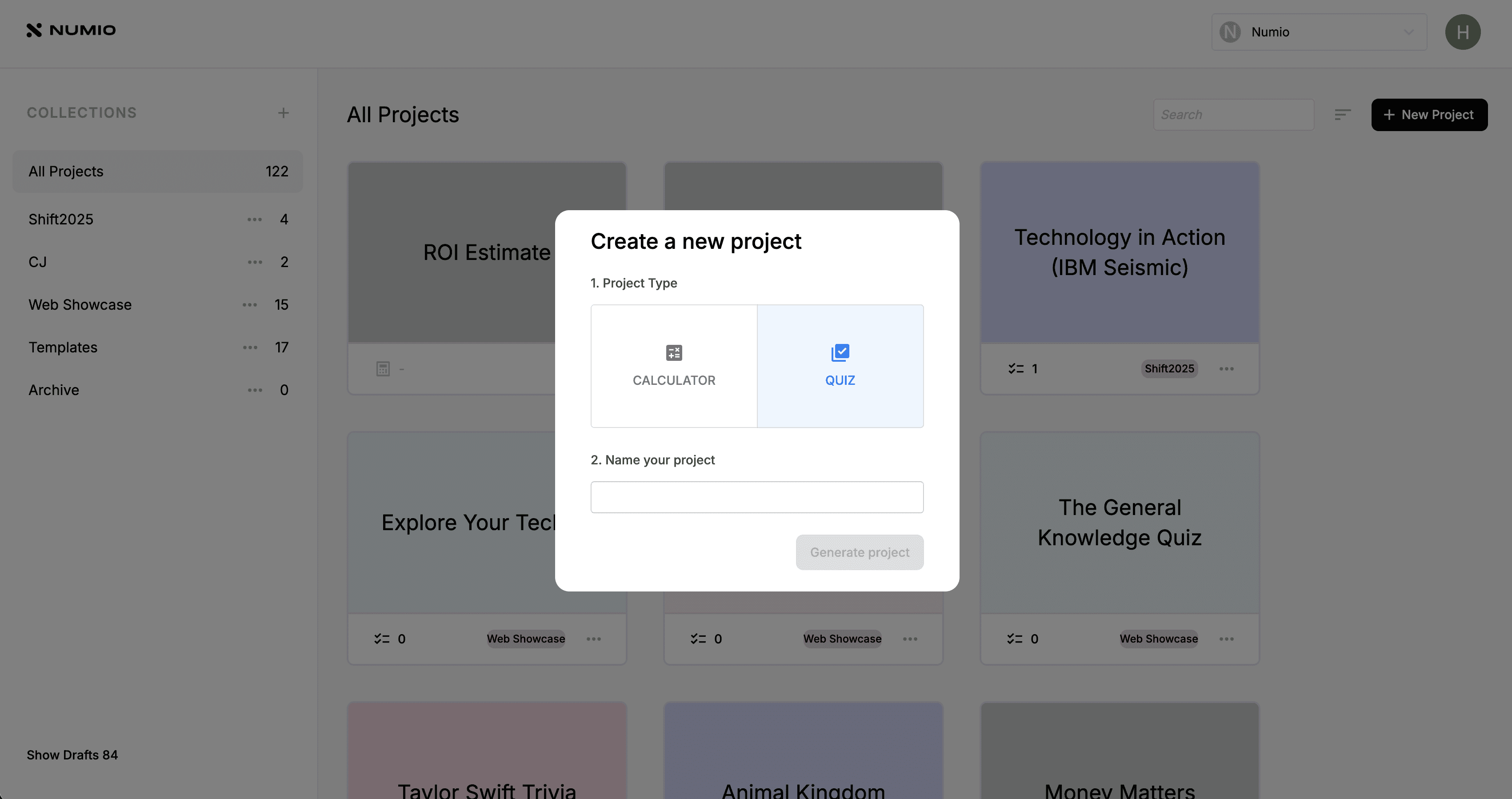Open options for General Knowledge Quiz card

tap(1226, 639)
